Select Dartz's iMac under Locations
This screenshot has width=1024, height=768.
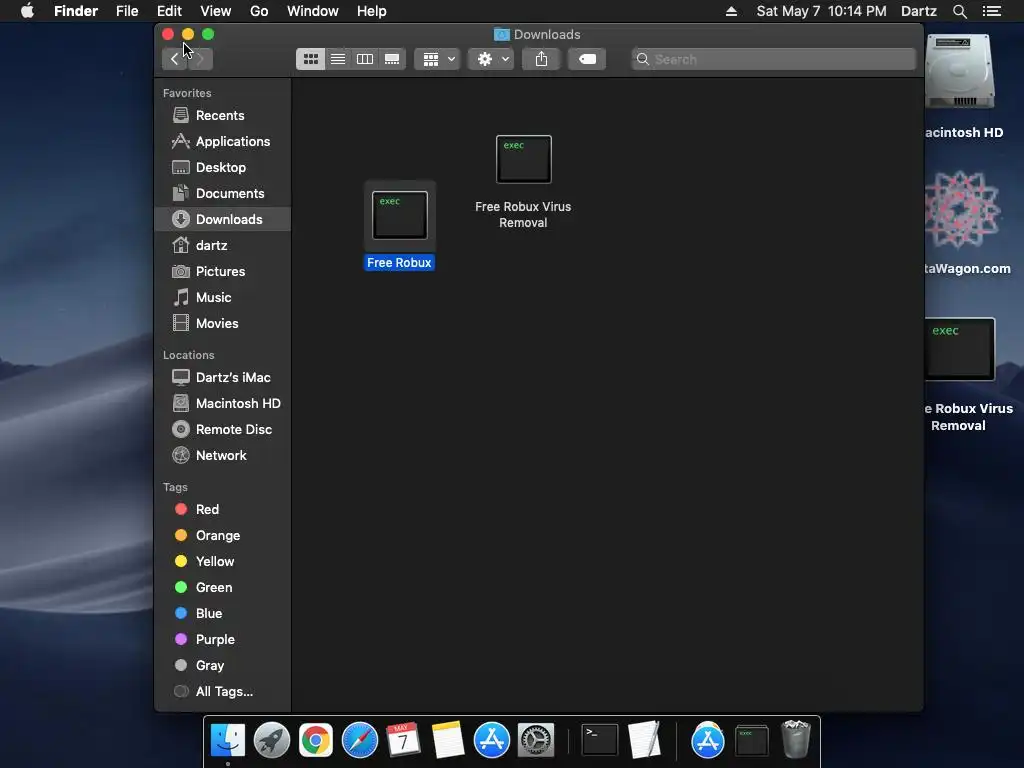click(223, 377)
